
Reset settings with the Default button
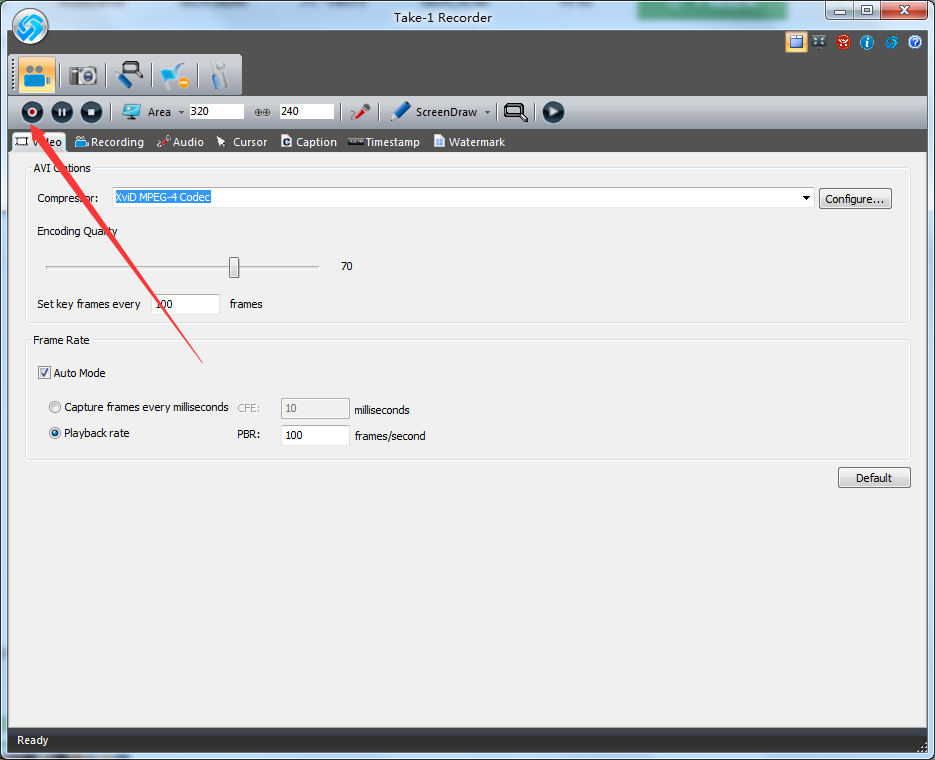click(x=874, y=477)
